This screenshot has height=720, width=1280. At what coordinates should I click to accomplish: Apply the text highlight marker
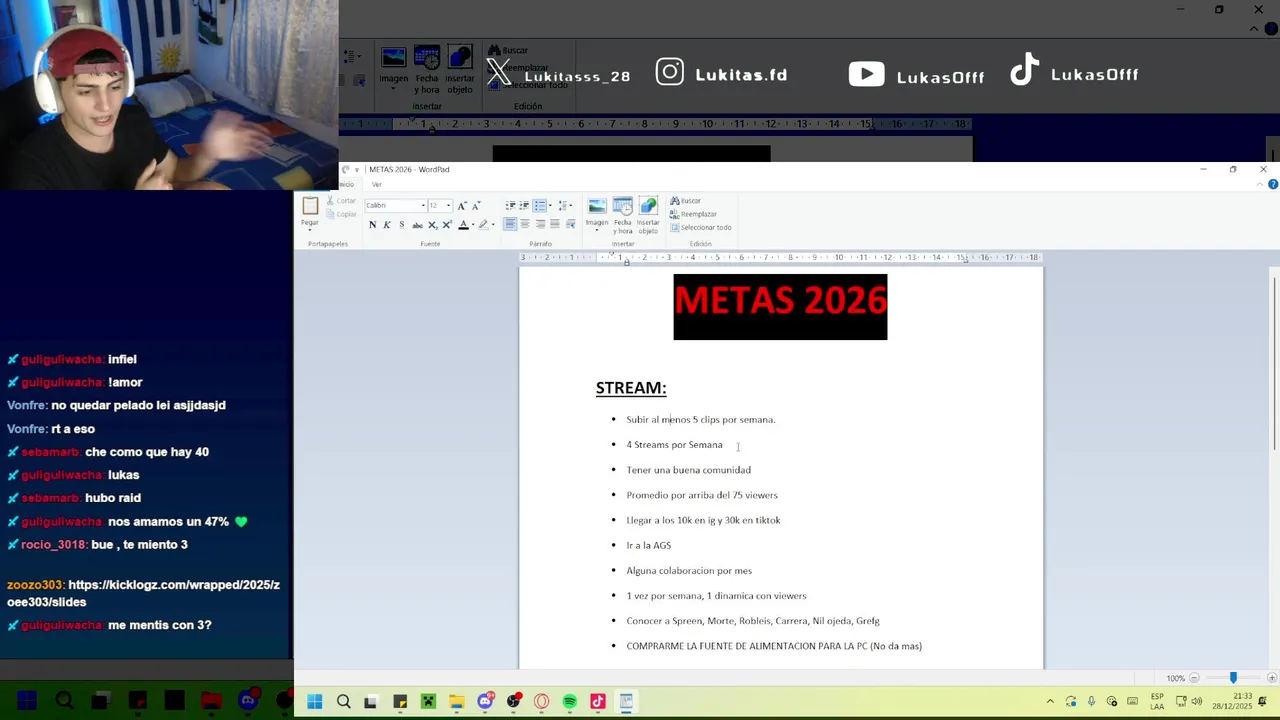point(483,225)
